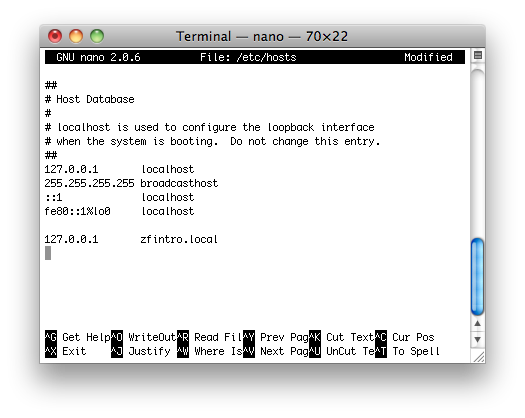Click the red close window button

click(x=55, y=36)
